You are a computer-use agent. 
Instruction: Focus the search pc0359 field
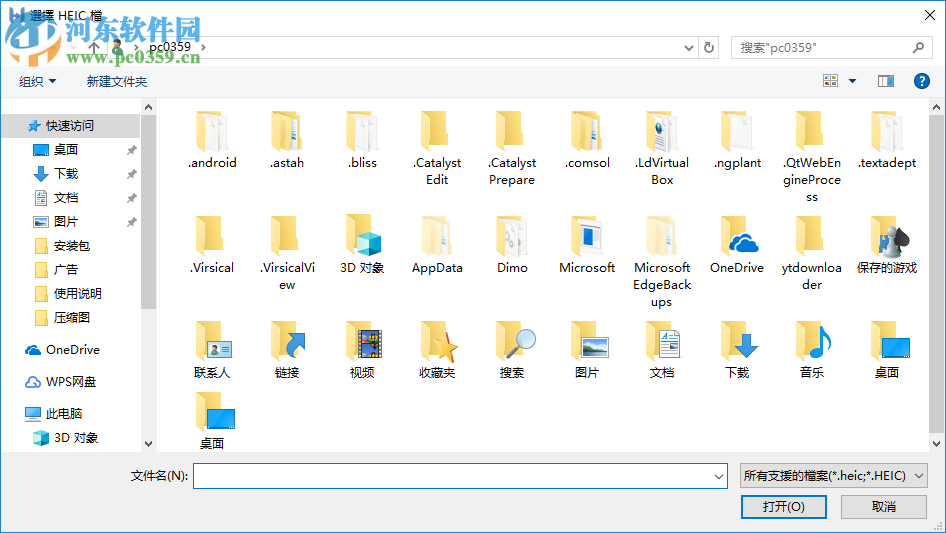pos(831,48)
